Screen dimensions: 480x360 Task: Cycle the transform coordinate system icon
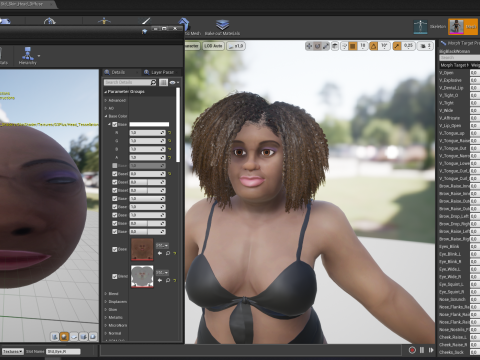coord(335,46)
